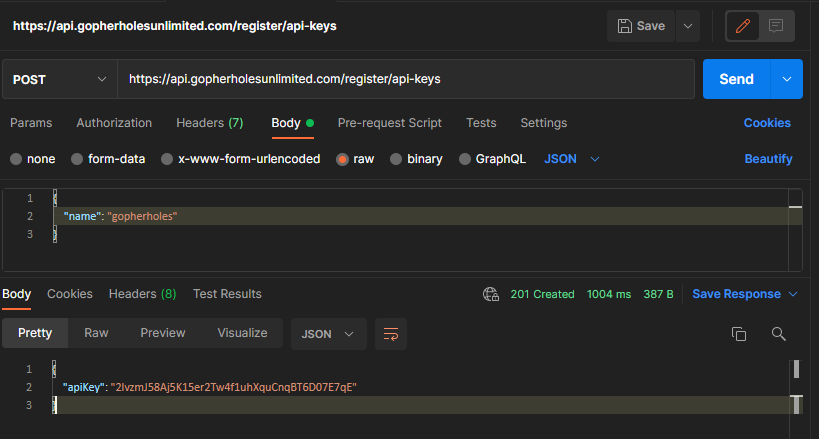This screenshot has width=819, height=439.
Task: Click inside the request URL field
Action: click(x=405, y=79)
